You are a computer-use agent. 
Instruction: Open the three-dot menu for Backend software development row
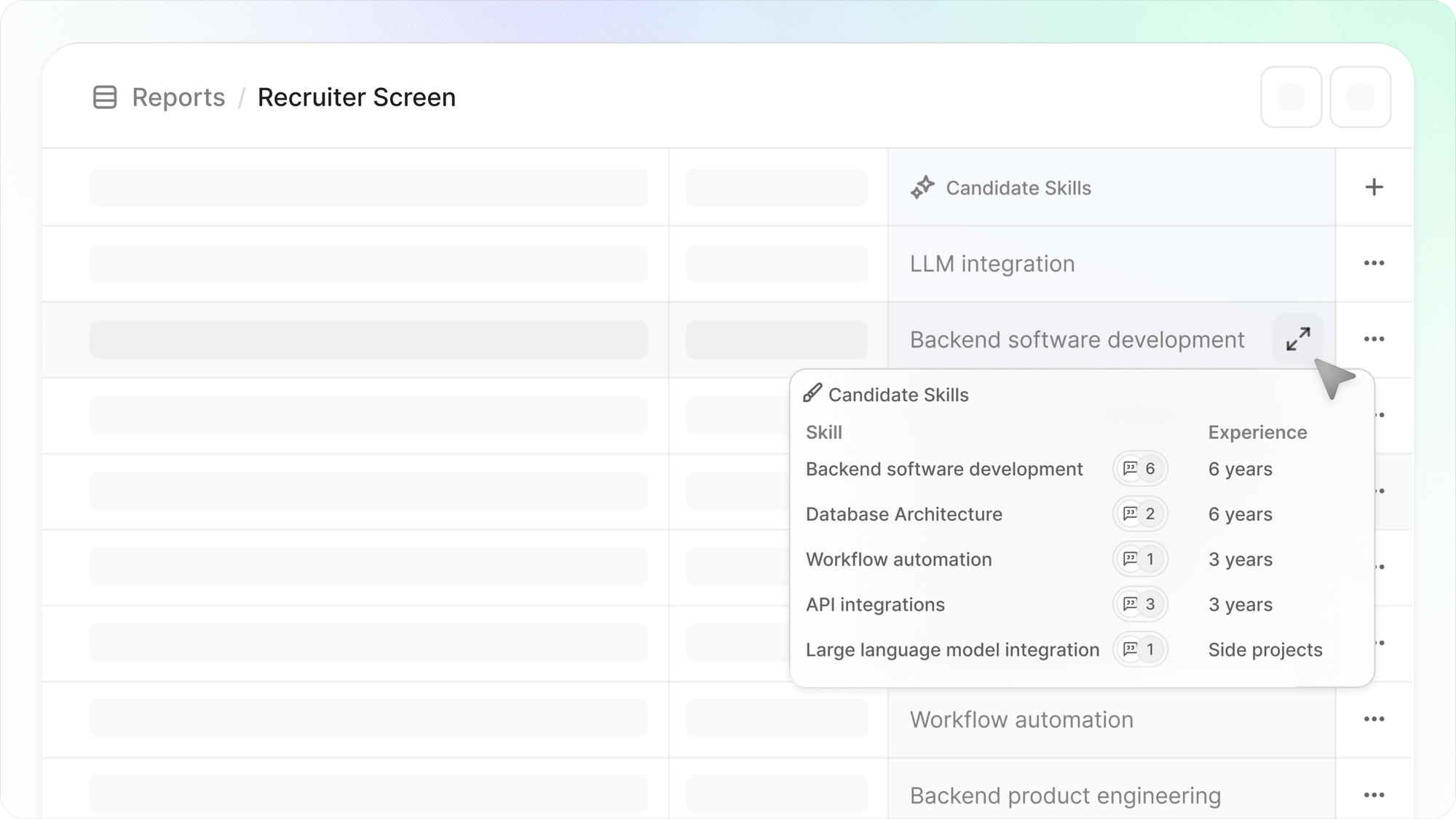pyautogui.click(x=1374, y=339)
